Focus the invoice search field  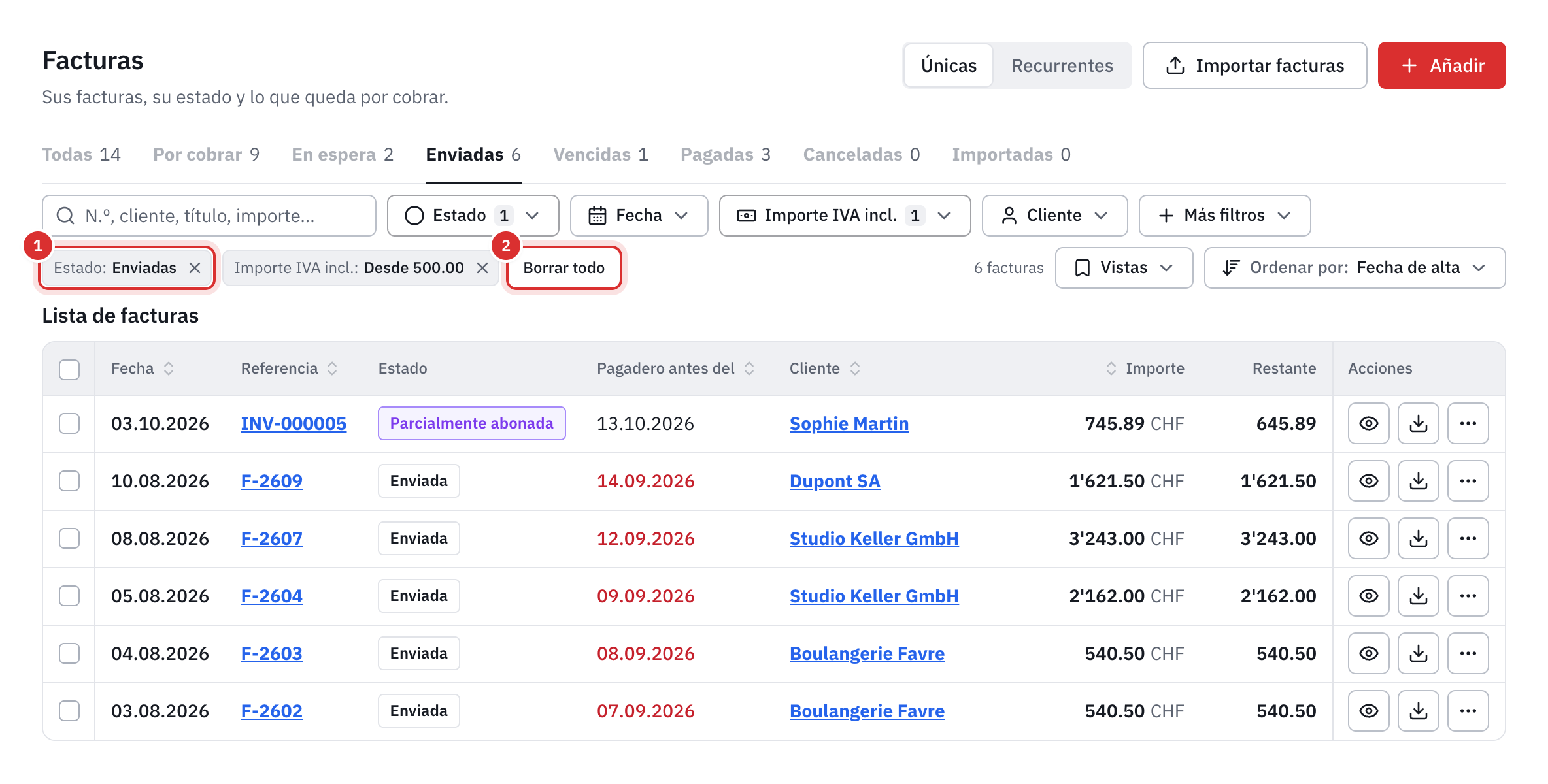(x=209, y=216)
